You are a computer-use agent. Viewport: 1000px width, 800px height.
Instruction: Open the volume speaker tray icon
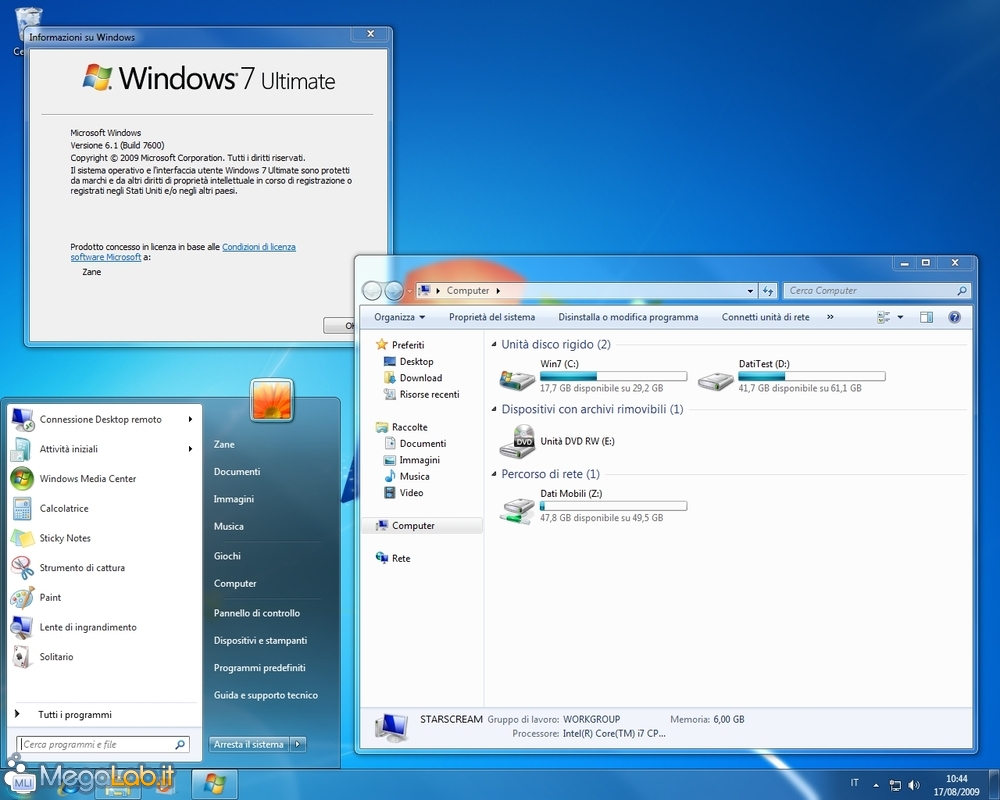(x=914, y=785)
